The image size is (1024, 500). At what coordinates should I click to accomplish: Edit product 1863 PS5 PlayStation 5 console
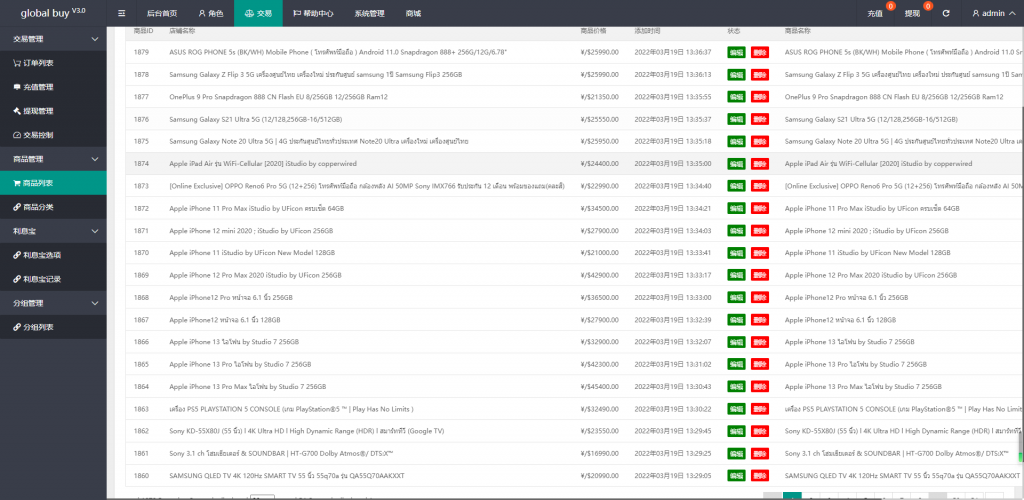click(736, 409)
